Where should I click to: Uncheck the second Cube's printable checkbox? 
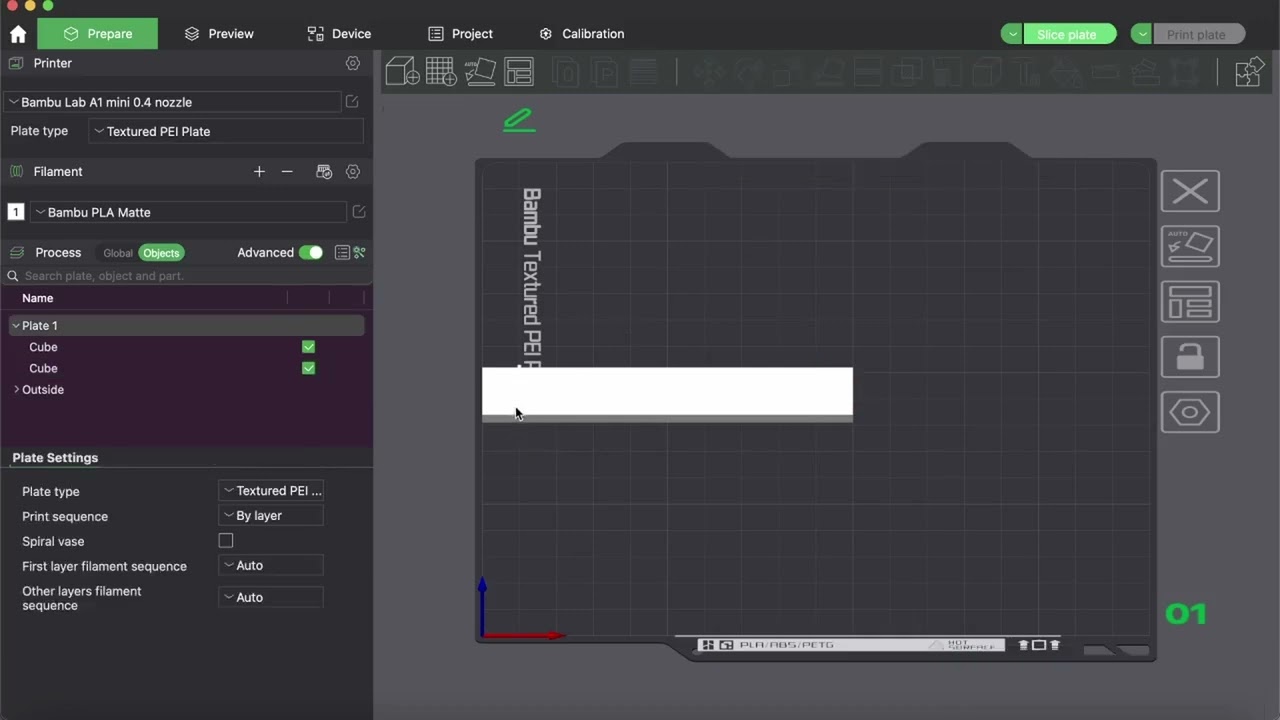click(x=308, y=368)
